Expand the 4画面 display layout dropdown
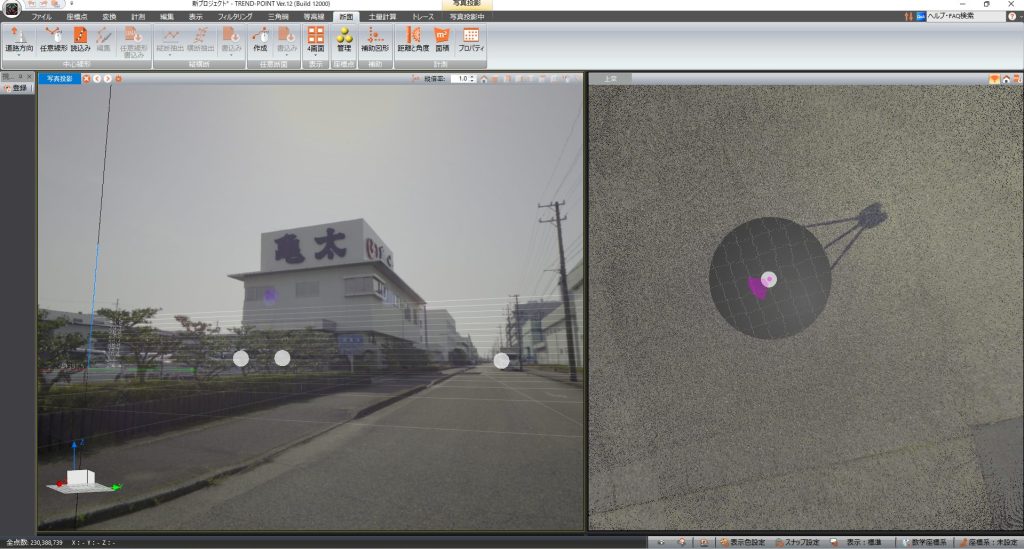 [x=316, y=55]
